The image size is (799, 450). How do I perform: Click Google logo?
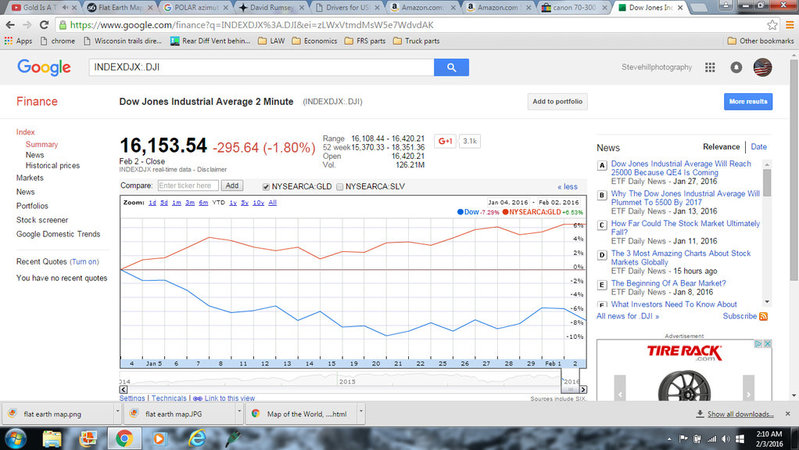click(x=44, y=67)
